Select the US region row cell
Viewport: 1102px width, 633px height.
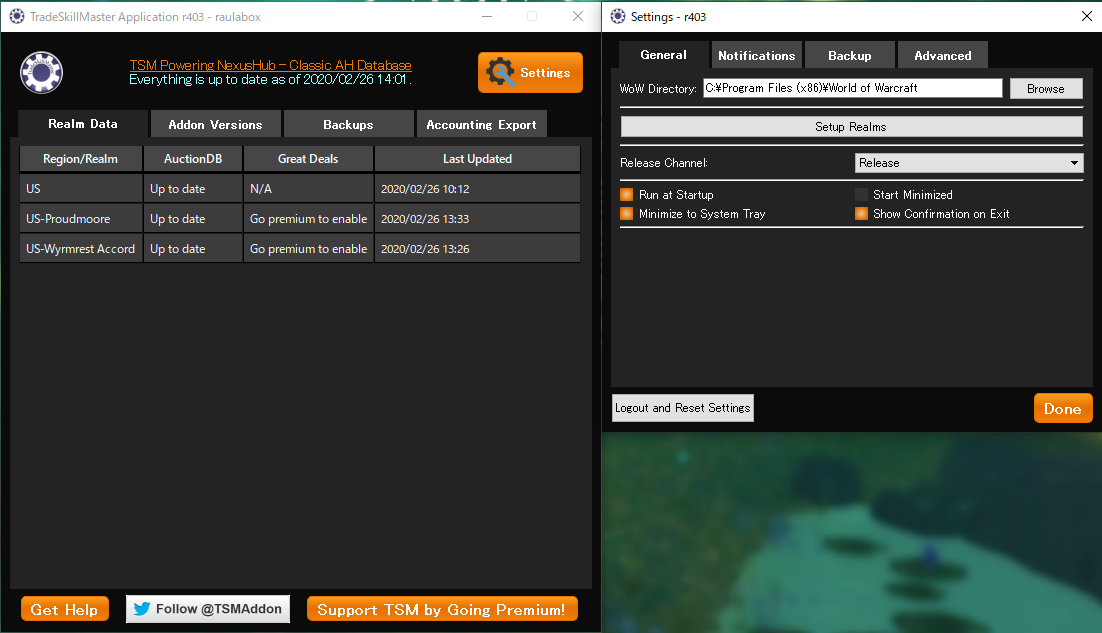pyautogui.click(x=81, y=189)
